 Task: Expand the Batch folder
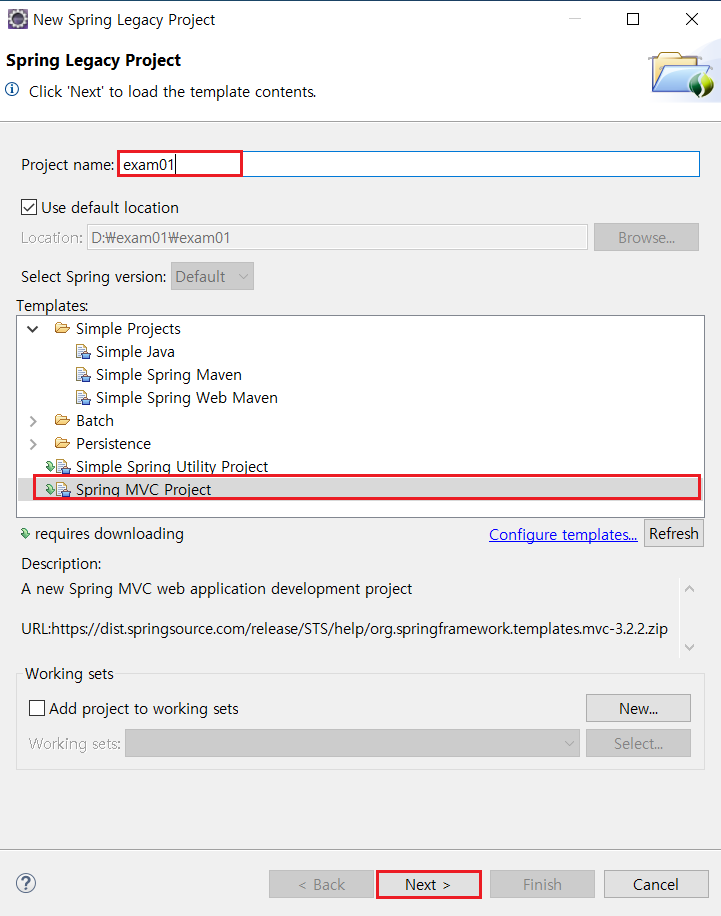click(x=33, y=421)
